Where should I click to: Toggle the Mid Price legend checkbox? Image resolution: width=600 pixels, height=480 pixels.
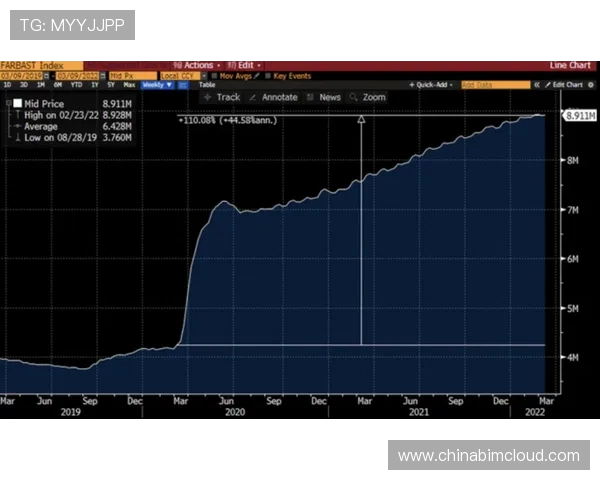click(17, 102)
